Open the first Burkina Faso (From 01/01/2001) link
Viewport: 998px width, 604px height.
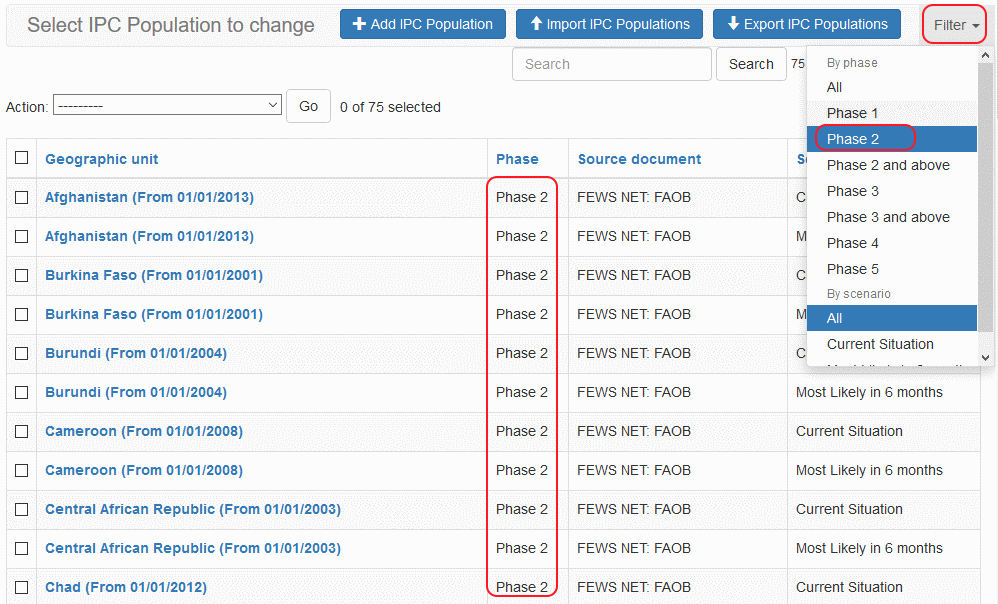click(154, 275)
